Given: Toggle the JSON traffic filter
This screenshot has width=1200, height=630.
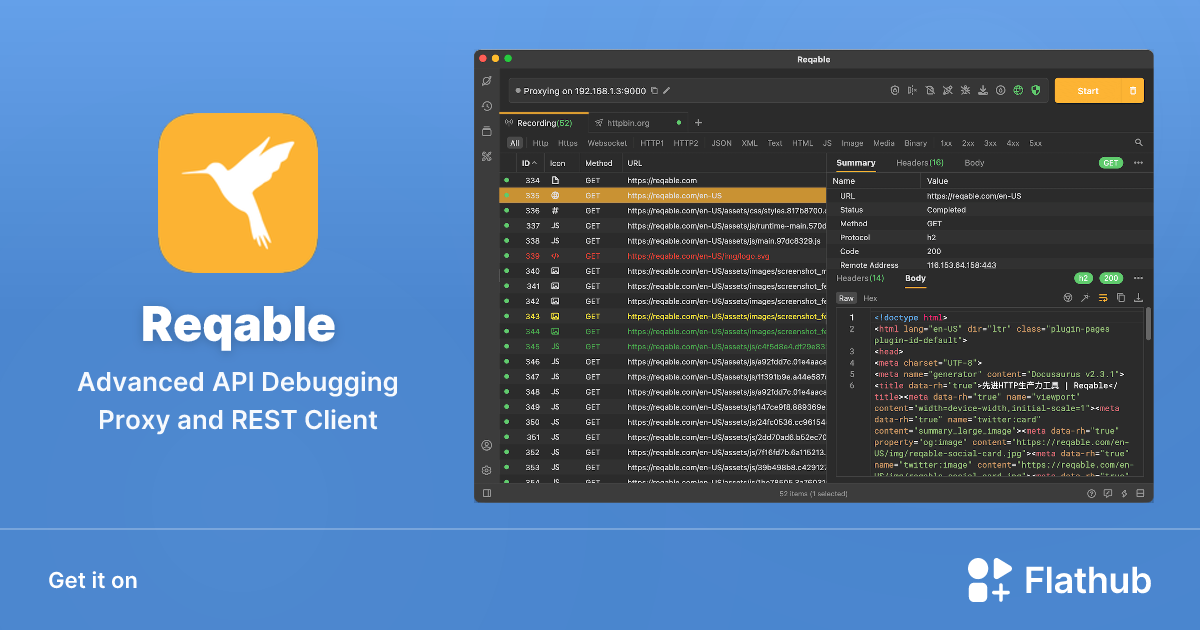Looking at the screenshot, I should point(721,143).
